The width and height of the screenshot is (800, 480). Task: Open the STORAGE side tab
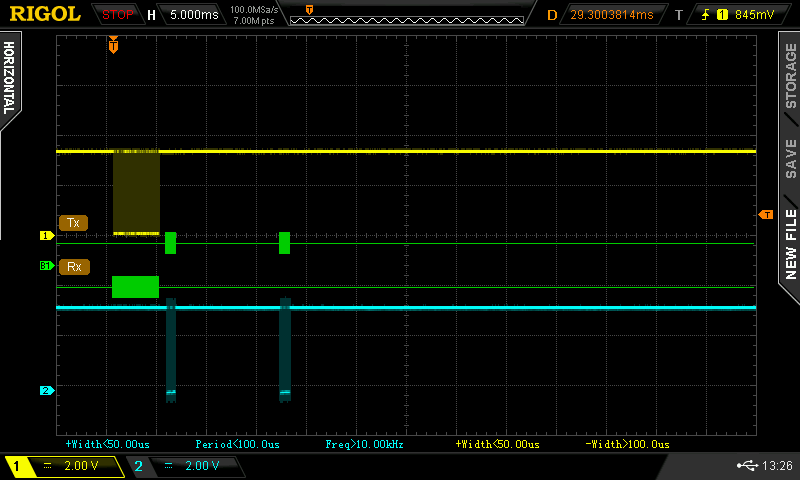[790, 77]
